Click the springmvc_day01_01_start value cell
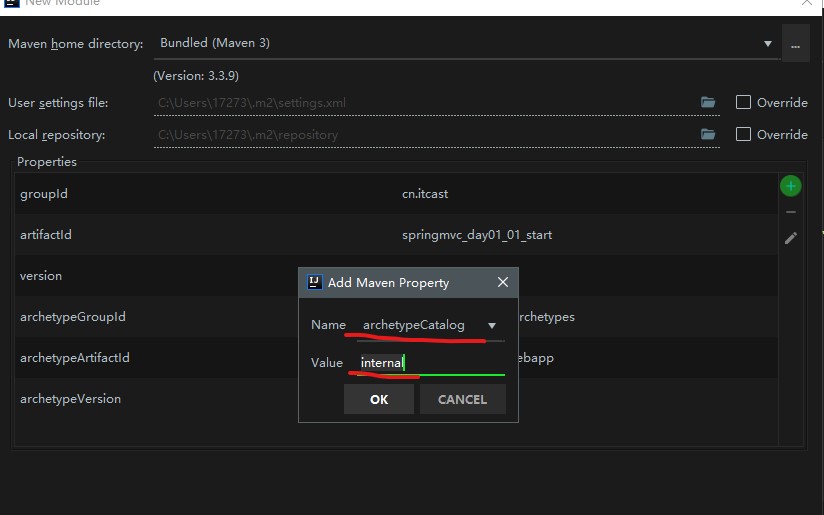This screenshot has width=824, height=515. click(477, 235)
